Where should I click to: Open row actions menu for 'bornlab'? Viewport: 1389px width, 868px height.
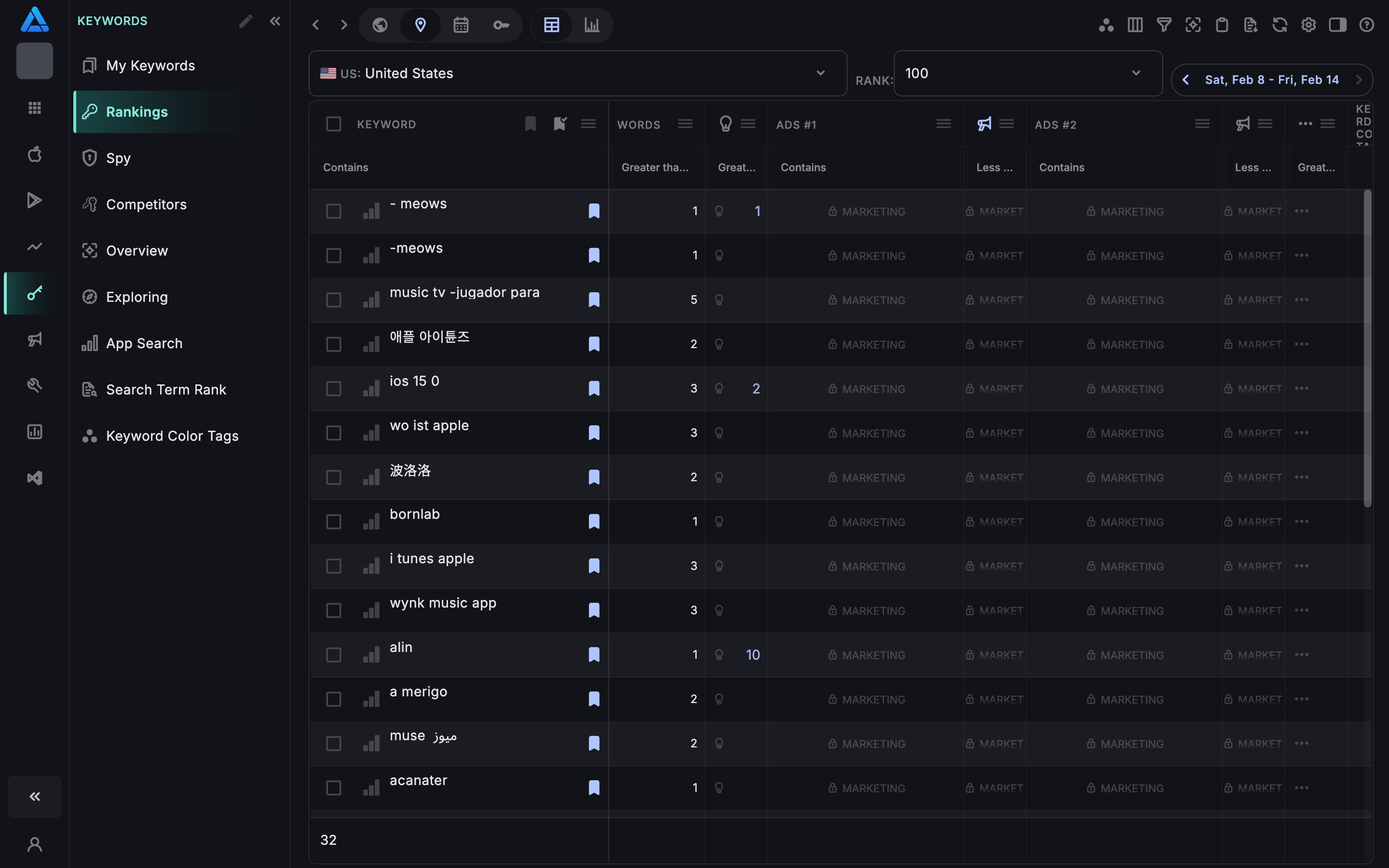[x=1302, y=522]
